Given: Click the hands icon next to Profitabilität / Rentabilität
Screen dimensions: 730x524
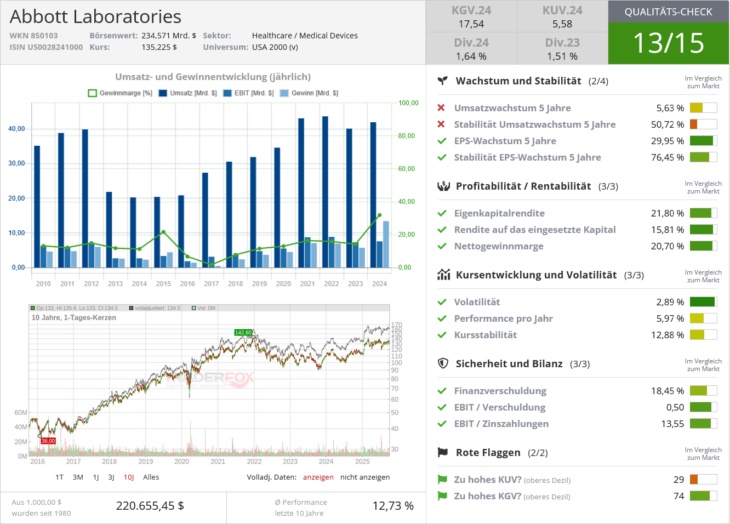Looking at the screenshot, I should [442, 186].
